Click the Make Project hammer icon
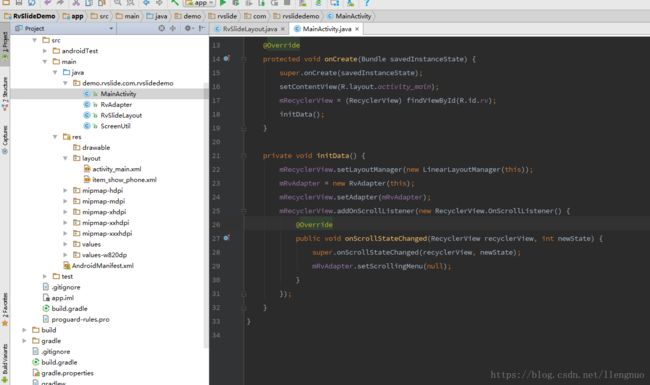650x385 pixels. coord(175,3)
